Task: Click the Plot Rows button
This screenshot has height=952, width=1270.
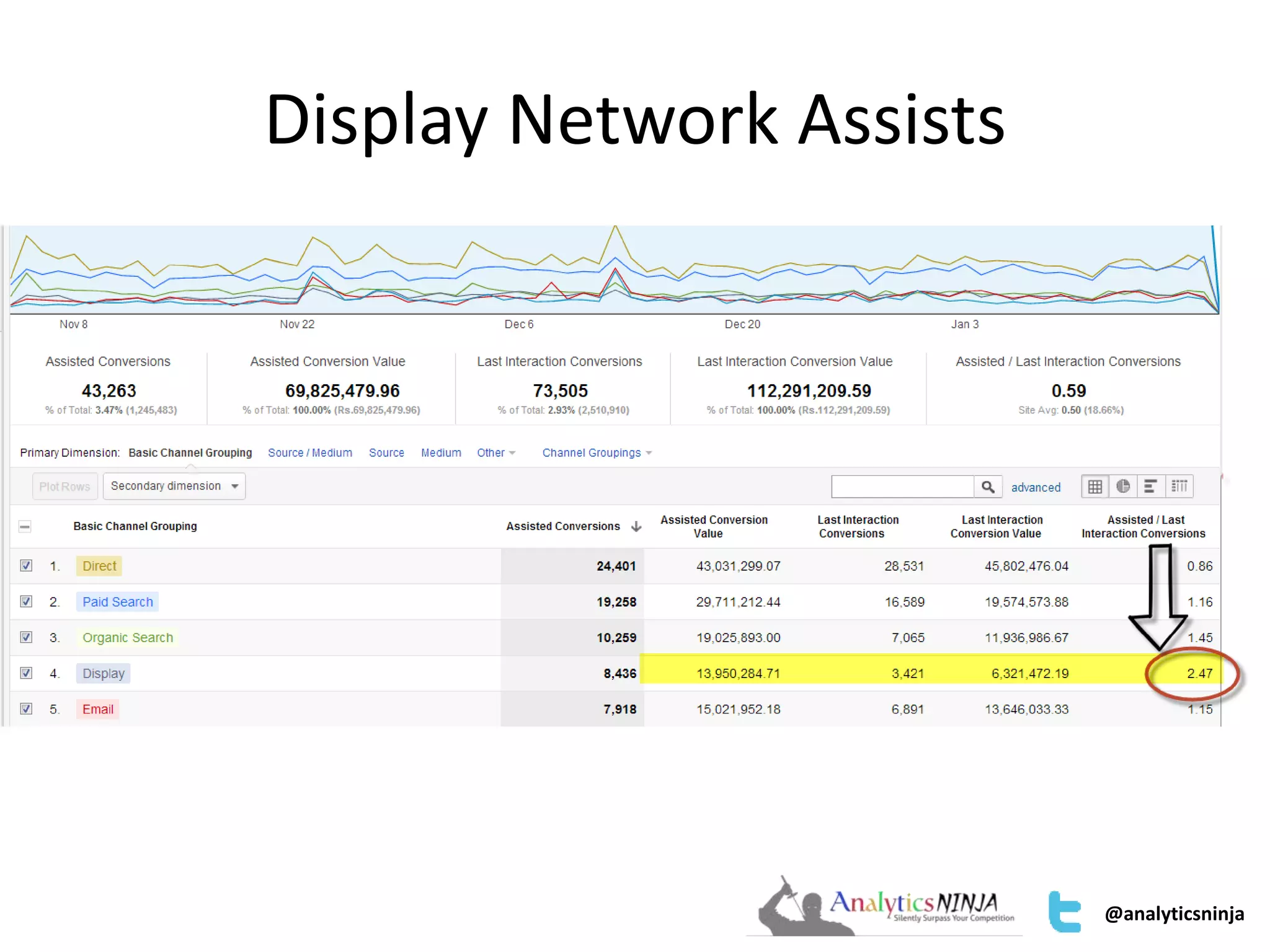Action: (64, 487)
